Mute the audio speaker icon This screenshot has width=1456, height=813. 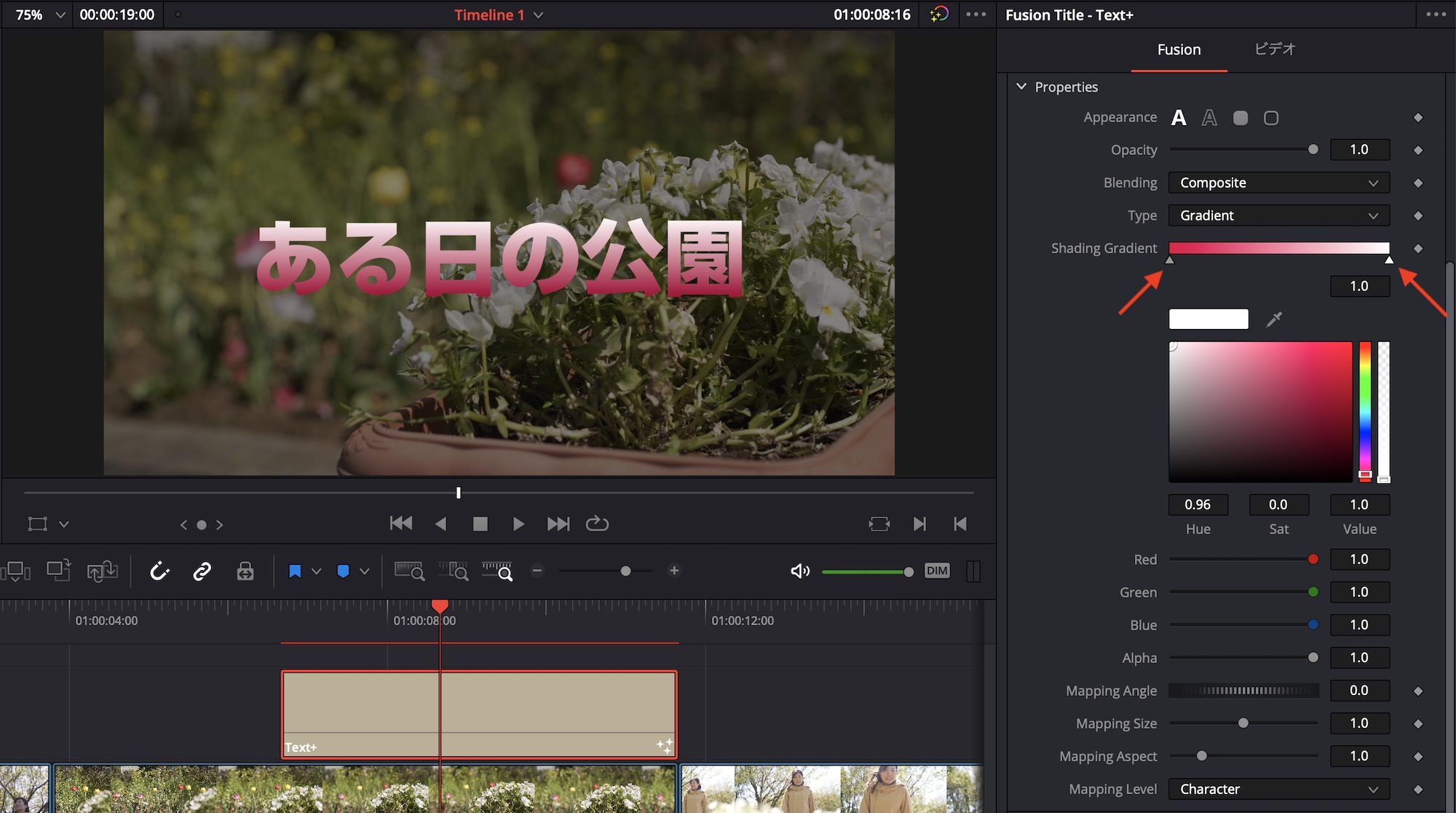click(799, 571)
